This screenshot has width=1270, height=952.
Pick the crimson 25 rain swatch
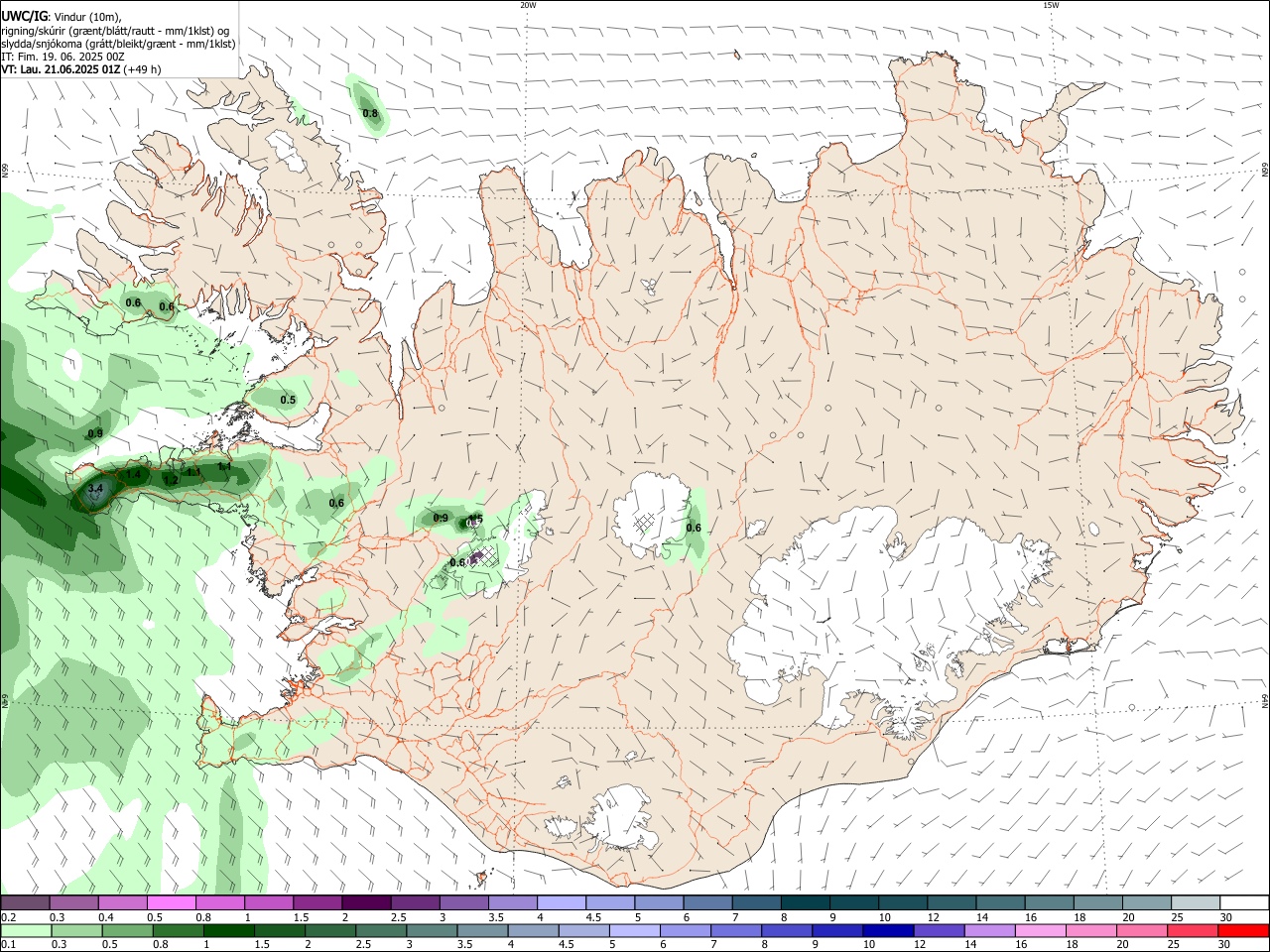(x=1194, y=931)
